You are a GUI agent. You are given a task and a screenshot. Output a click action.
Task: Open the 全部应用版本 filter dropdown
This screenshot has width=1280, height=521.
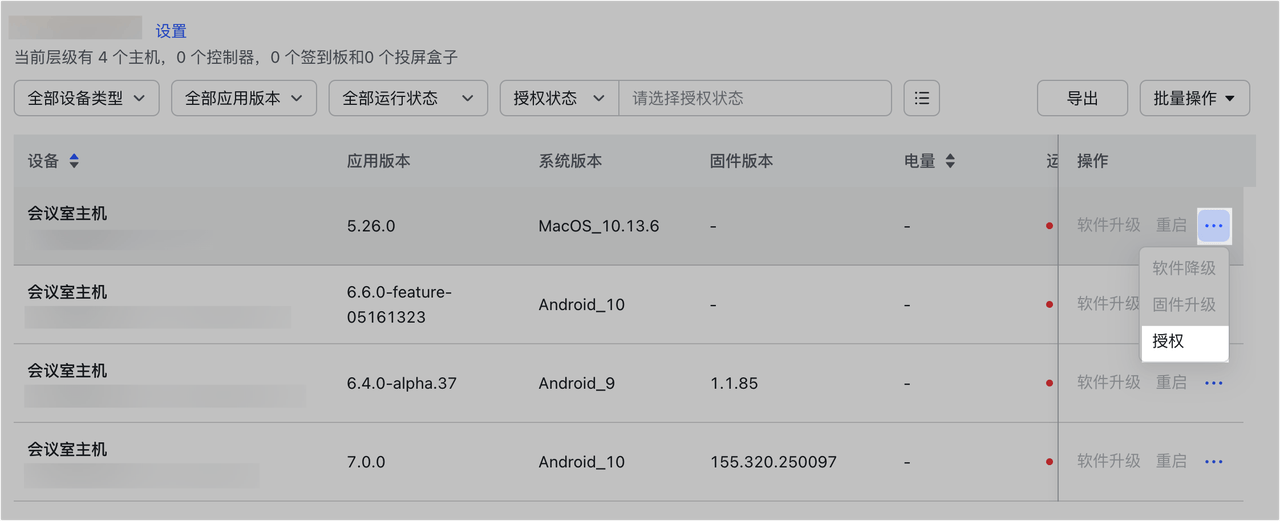[244, 98]
